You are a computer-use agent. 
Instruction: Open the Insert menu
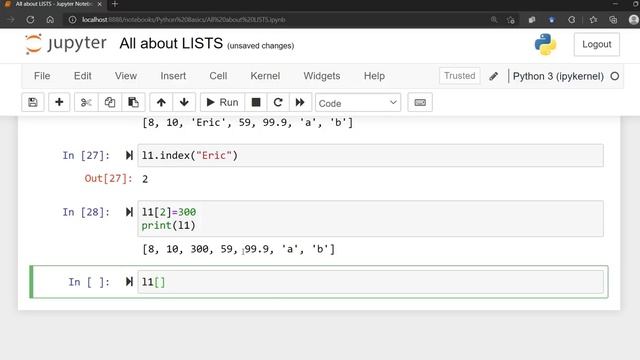click(x=173, y=76)
